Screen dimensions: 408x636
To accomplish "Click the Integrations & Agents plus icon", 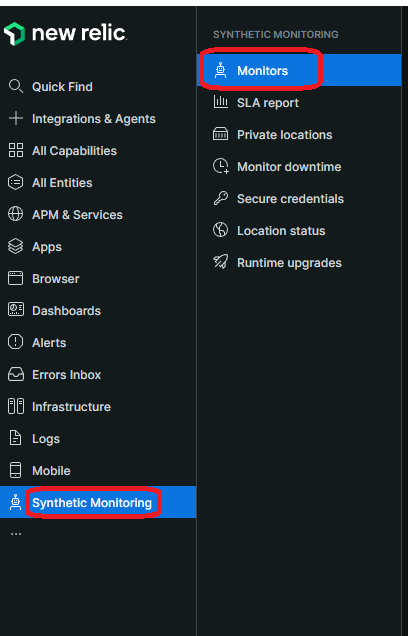I will (16, 118).
